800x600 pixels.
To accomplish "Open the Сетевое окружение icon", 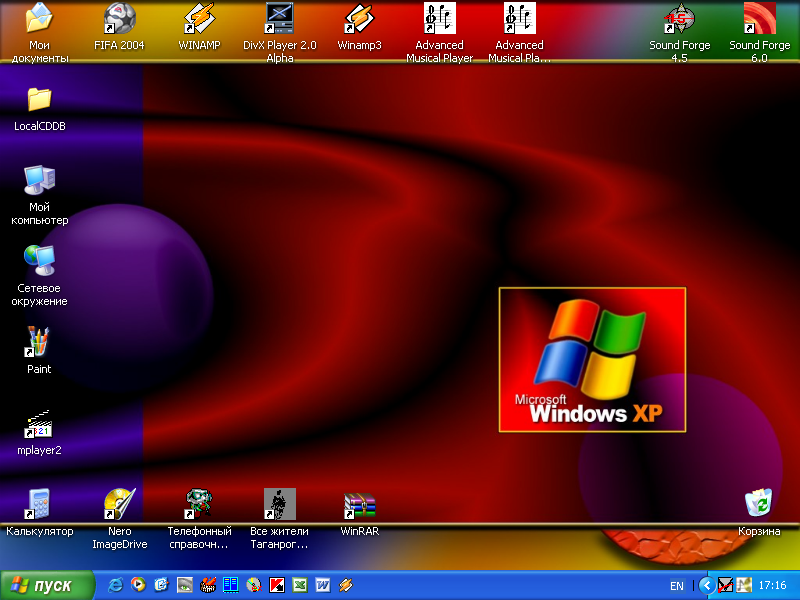I will coord(39,261).
